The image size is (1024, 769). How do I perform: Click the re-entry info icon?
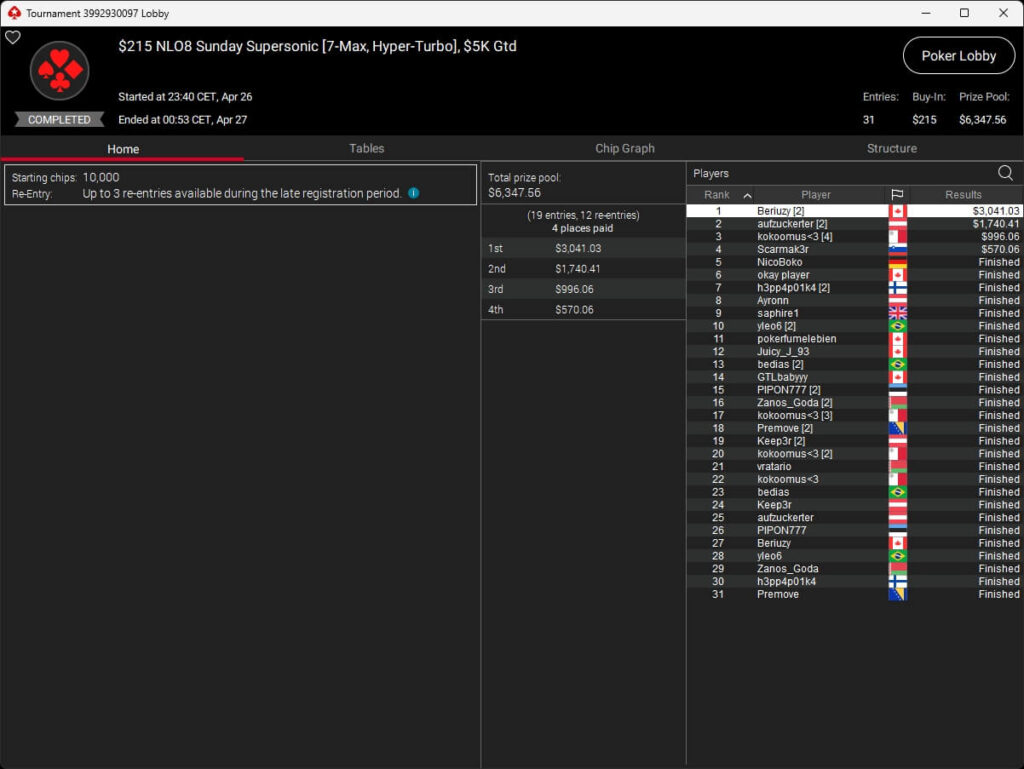pos(413,193)
